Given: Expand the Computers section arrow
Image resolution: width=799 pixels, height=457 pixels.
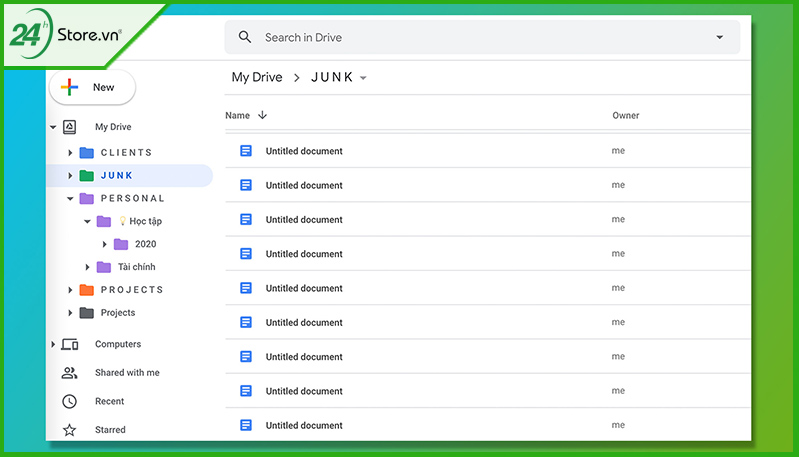Looking at the screenshot, I should click(x=53, y=344).
